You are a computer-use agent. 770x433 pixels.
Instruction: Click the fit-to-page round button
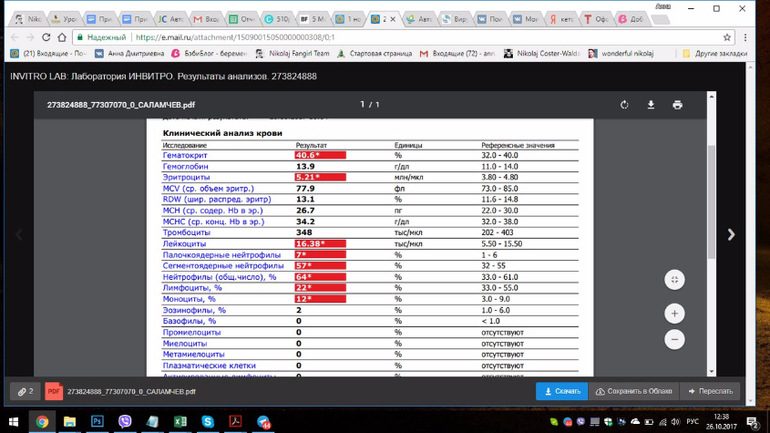[674, 280]
